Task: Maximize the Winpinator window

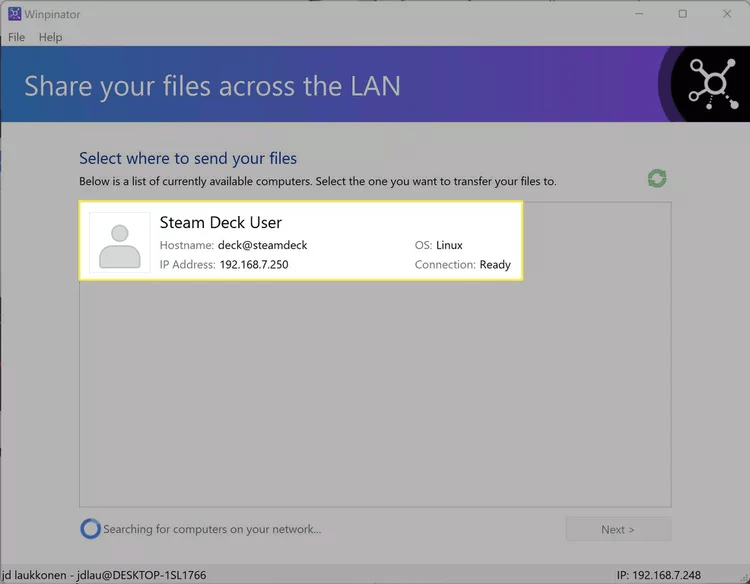Action: (682, 14)
